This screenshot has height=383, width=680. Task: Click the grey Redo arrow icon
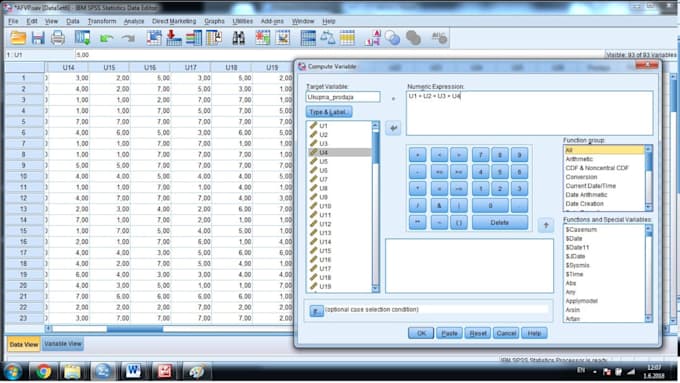click(128, 39)
